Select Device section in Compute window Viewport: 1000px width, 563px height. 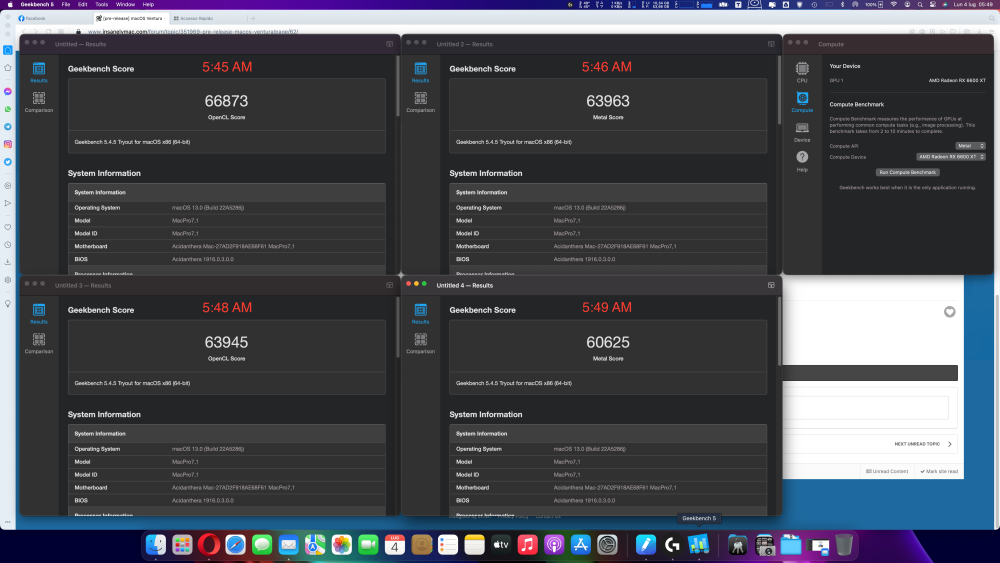click(x=802, y=132)
